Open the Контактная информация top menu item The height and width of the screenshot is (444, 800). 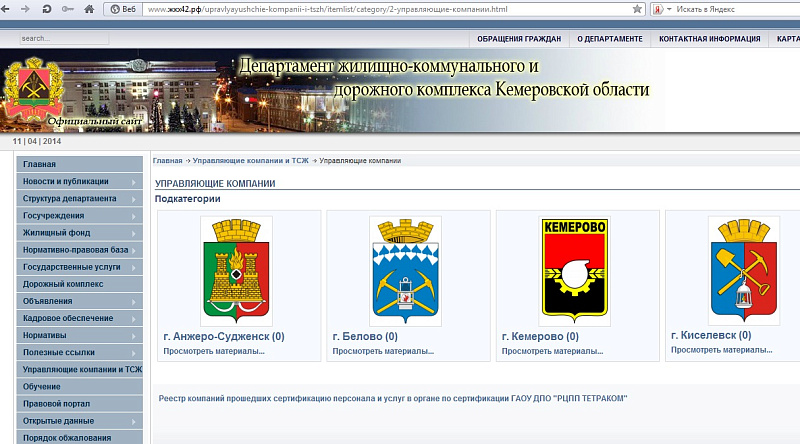point(709,39)
